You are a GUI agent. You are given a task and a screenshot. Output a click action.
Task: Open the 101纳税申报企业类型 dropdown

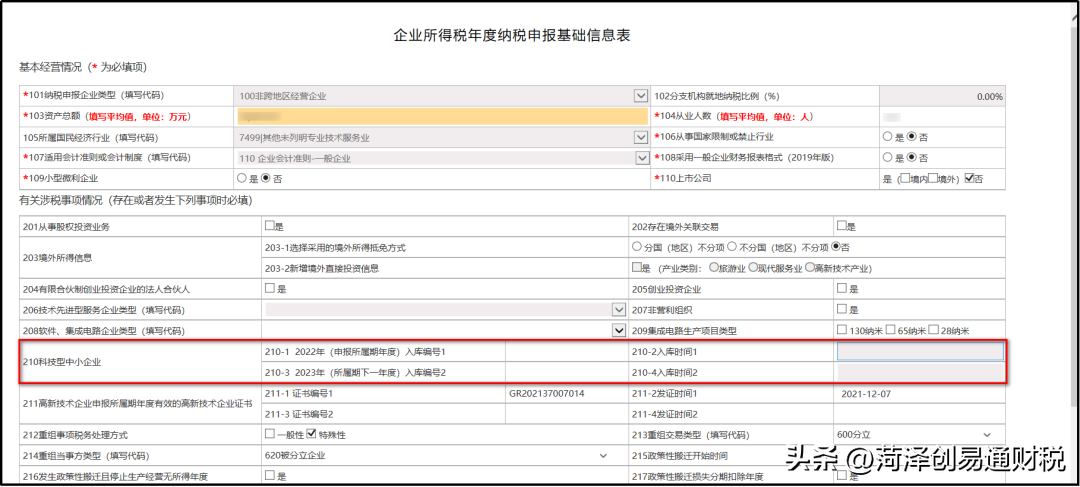click(x=641, y=96)
